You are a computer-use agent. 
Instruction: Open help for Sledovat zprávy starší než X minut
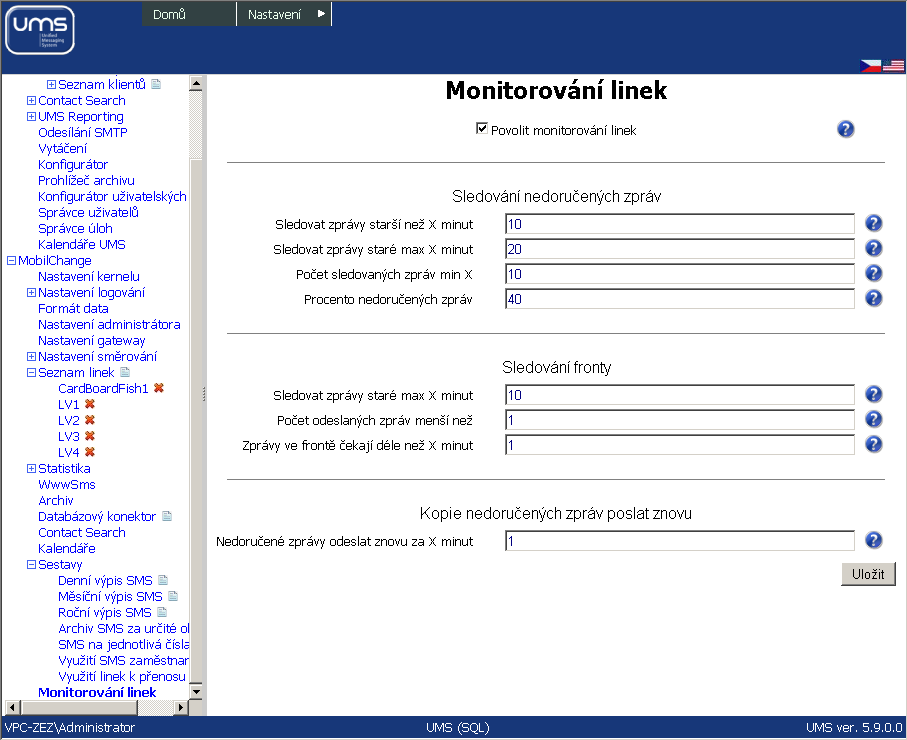tap(873, 223)
